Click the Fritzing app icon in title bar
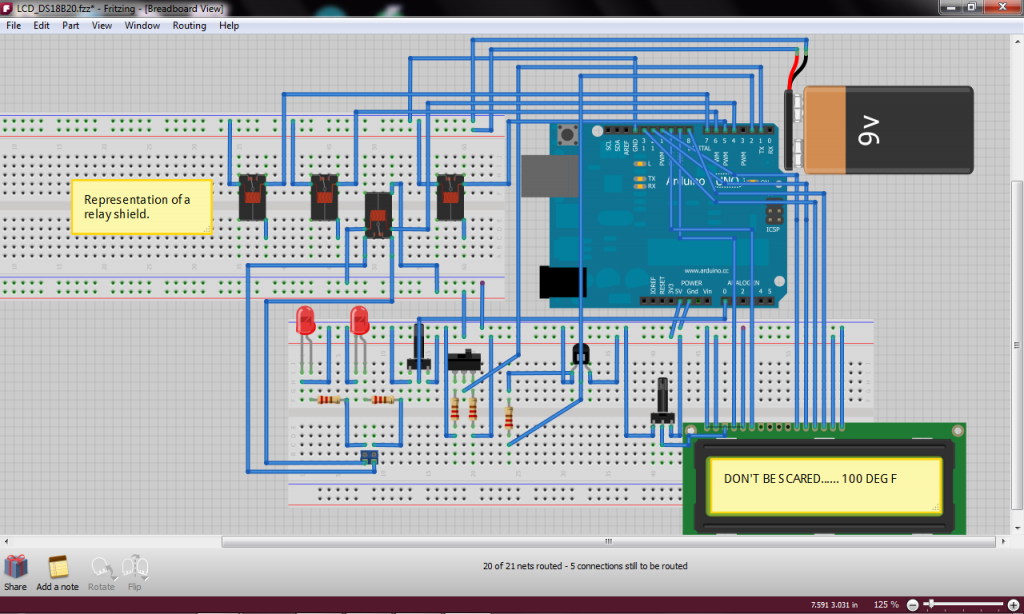This screenshot has height=614, width=1024. [7, 8]
